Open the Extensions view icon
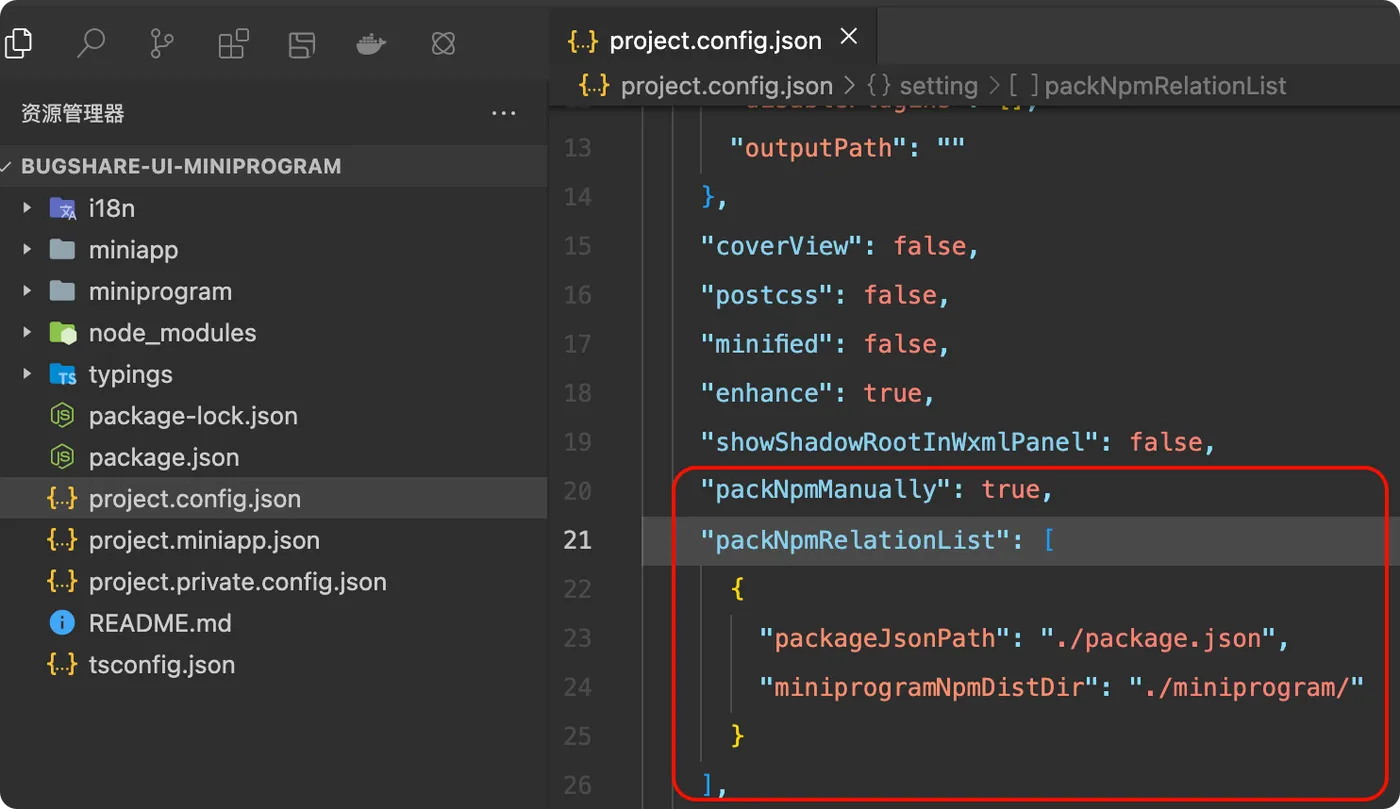 [233, 43]
